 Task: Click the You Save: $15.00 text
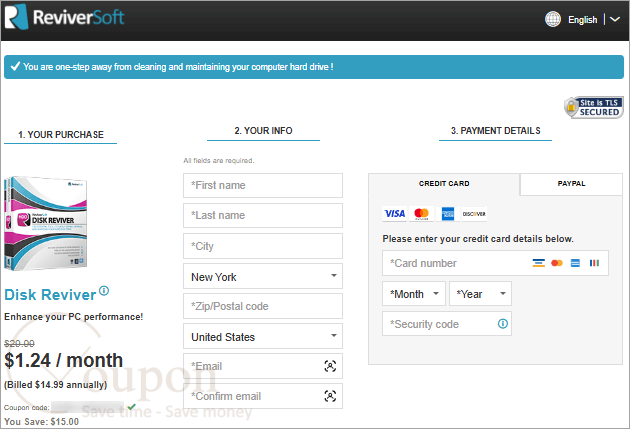(41, 422)
